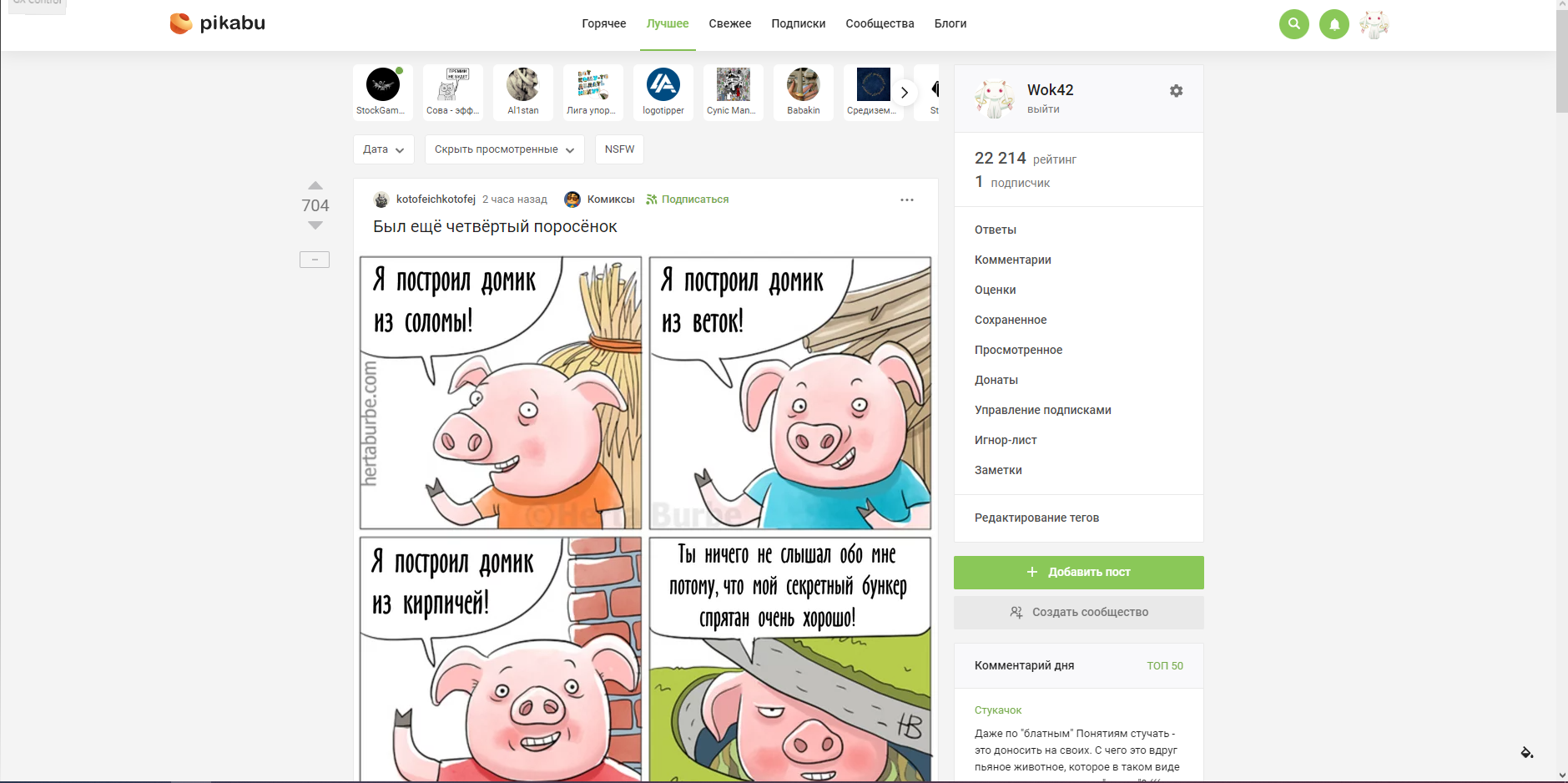Open Редактирование тегов
The height and width of the screenshot is (783, 1568).
[x=1037, y=518]
